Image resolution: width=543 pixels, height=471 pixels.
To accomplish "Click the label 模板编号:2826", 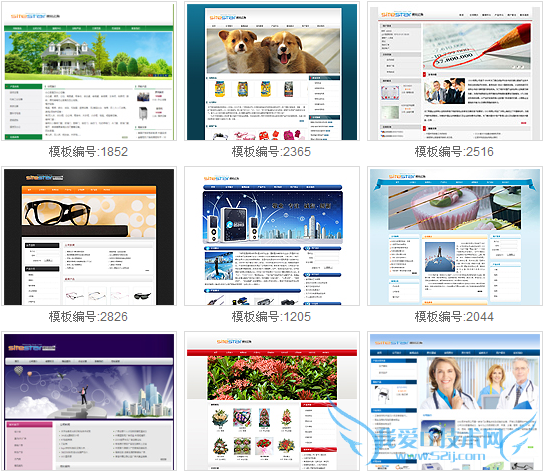I will [88, 317].
